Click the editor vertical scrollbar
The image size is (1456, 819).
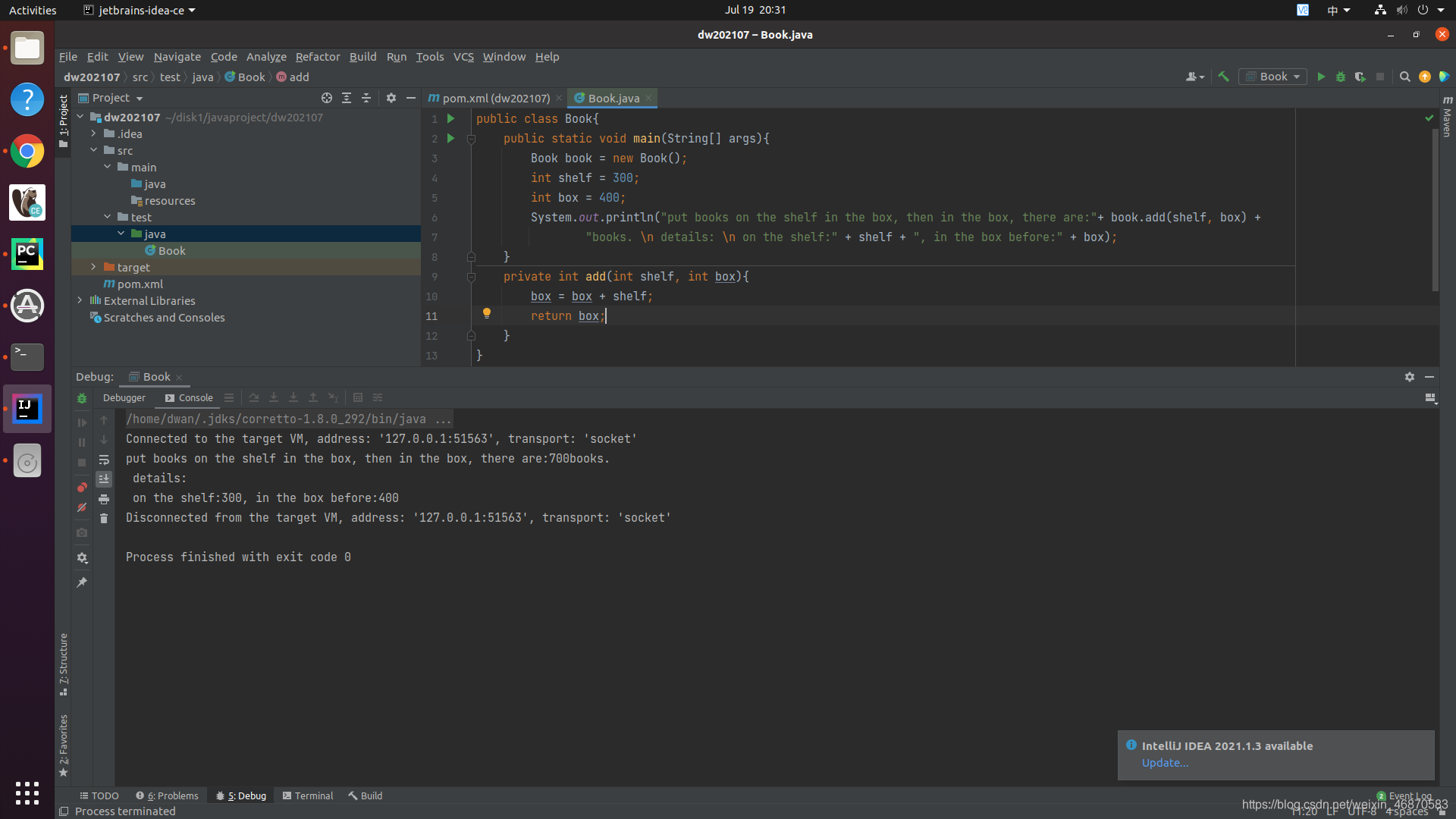(x=1435, y=209)
